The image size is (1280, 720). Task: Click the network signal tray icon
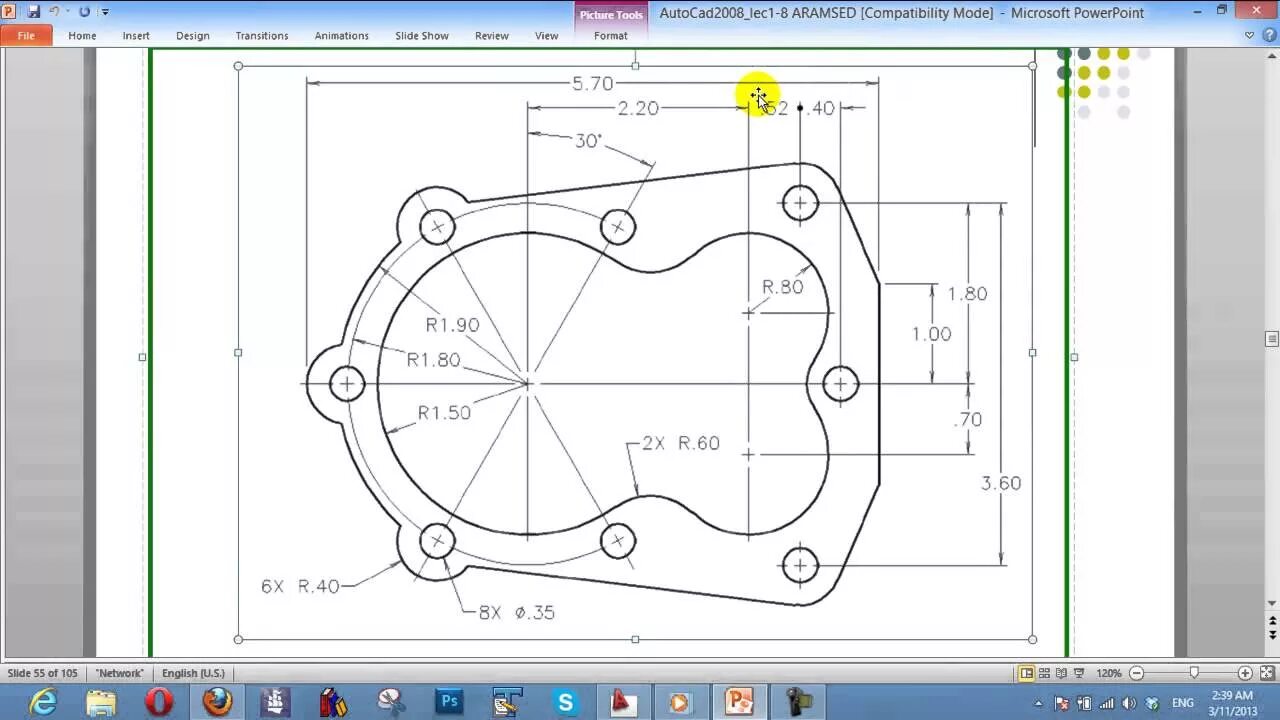pos(1107,703)
